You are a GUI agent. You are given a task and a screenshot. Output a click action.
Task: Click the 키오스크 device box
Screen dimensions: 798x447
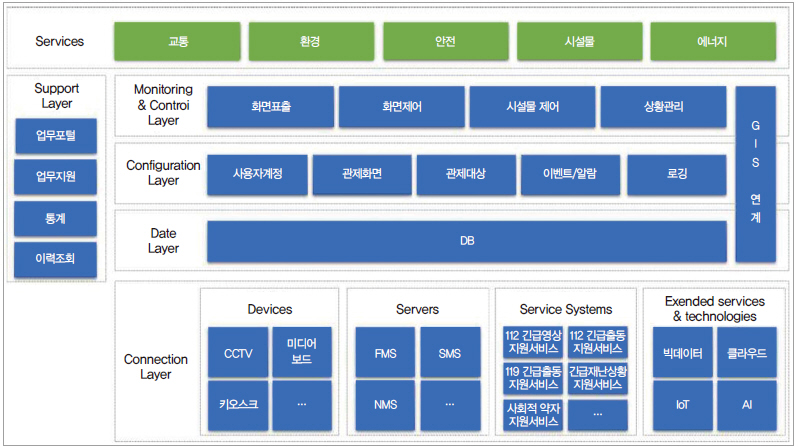(x=238, y=405)
